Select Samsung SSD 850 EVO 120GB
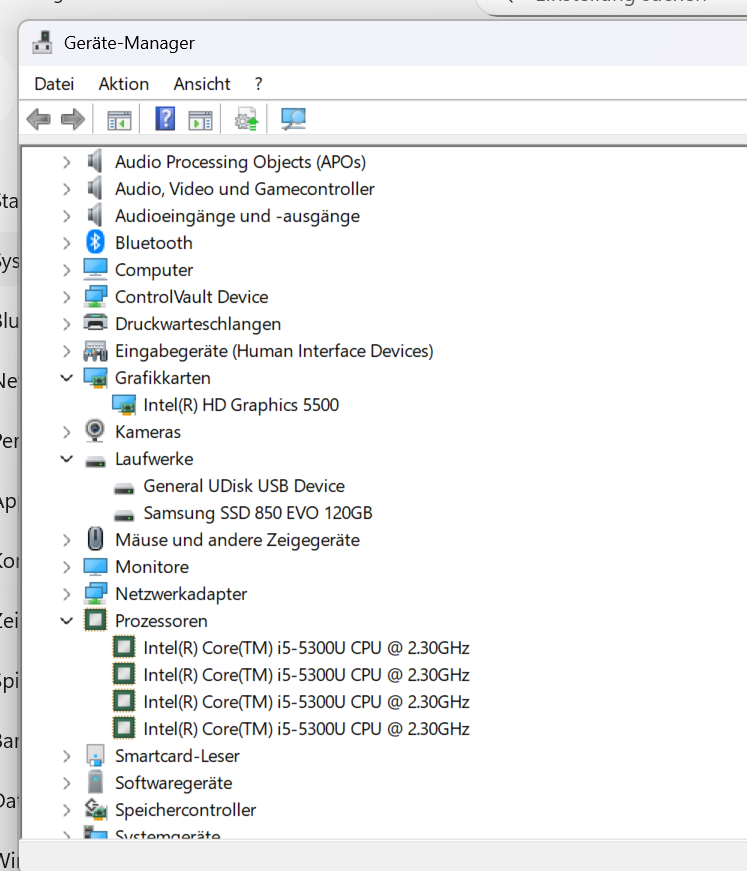Screen dimensions: 747x871 point(258,513)
